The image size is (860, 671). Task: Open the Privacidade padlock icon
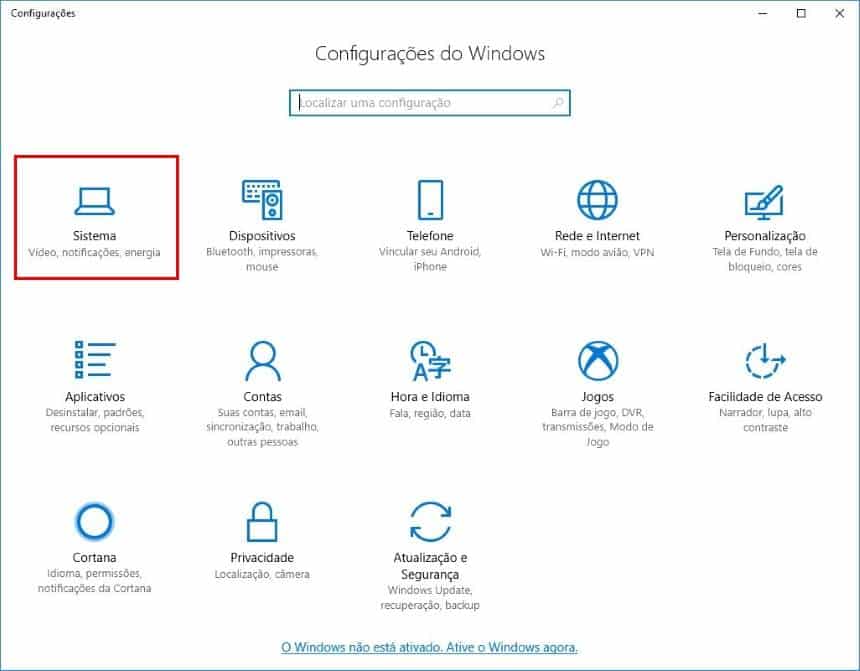click(x=262, y=522)
